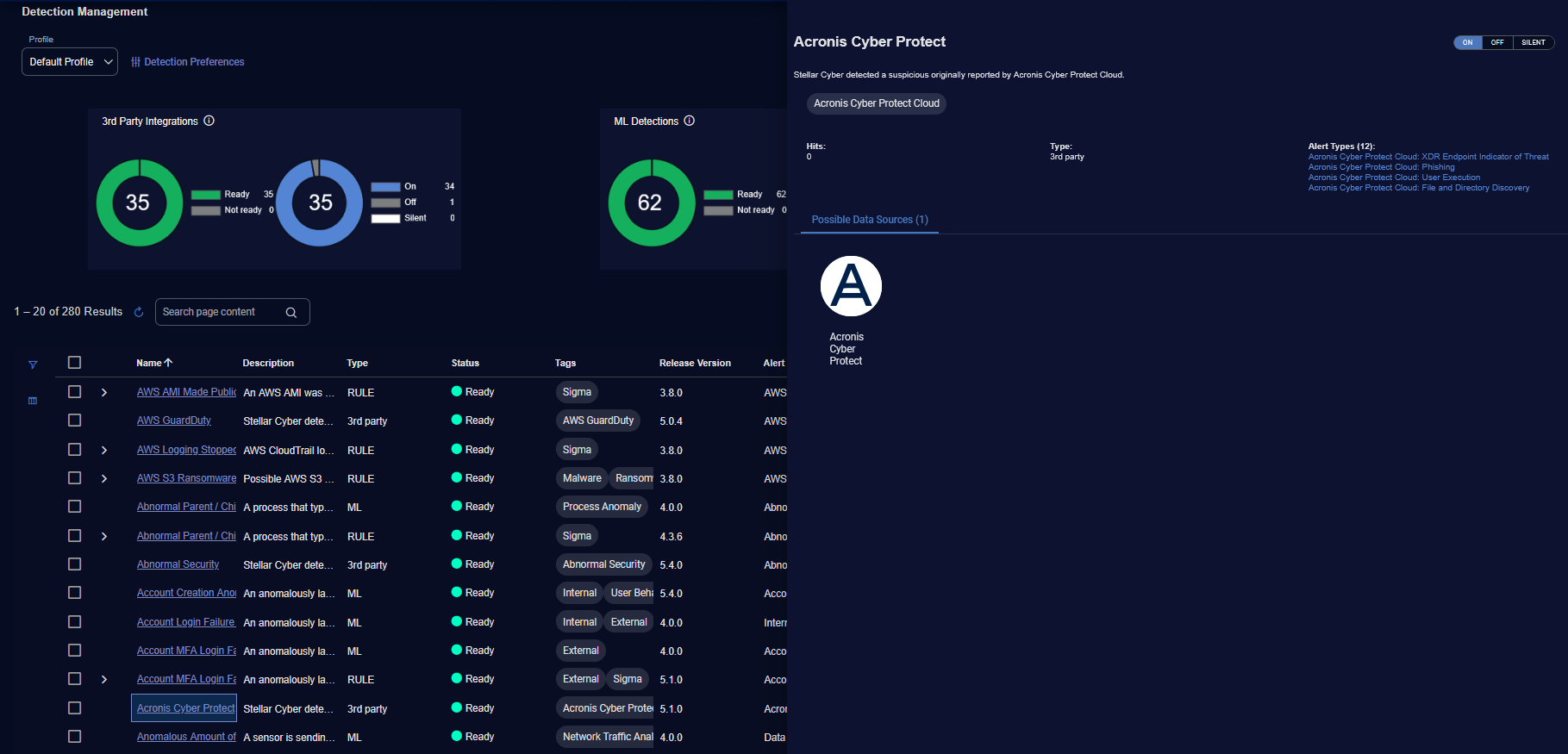Open Detection Preferences link
Image resolution: width=1568 pixels, height=754 pixels.
pyautogui.click(x=194, y=62)
